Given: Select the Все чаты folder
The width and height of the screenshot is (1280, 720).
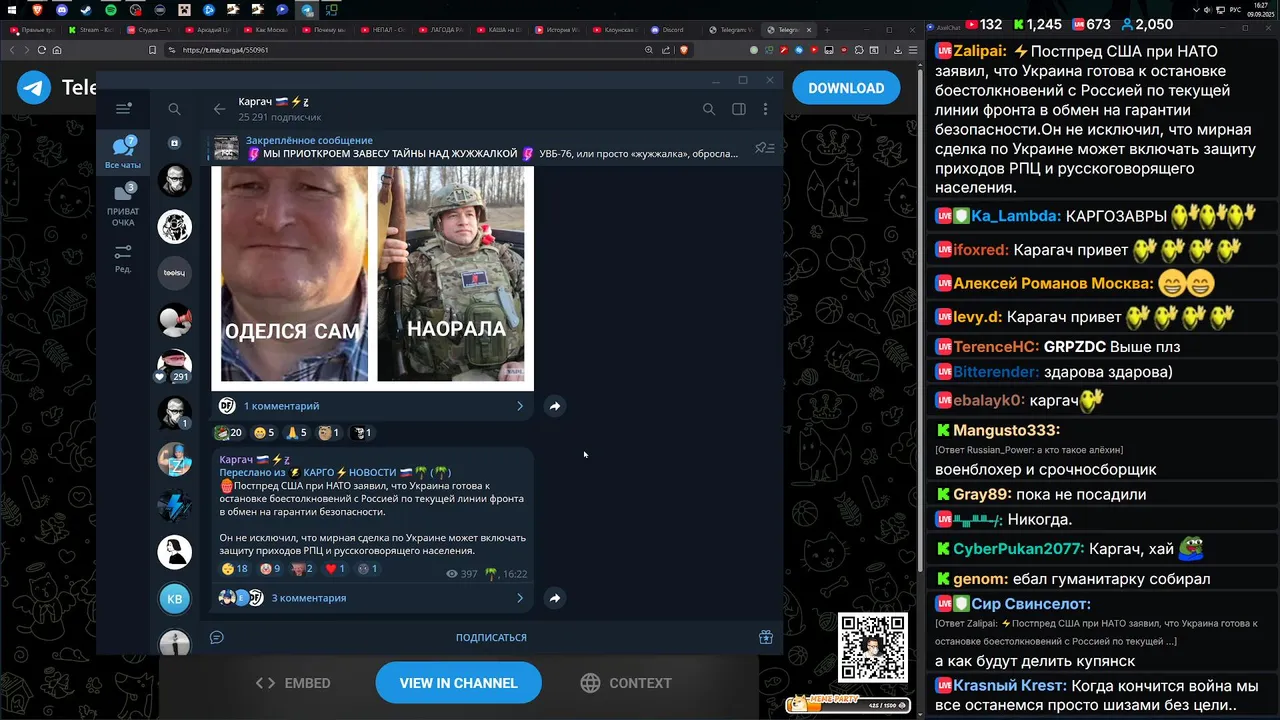Looking at the screenshot, I should 123,153.
